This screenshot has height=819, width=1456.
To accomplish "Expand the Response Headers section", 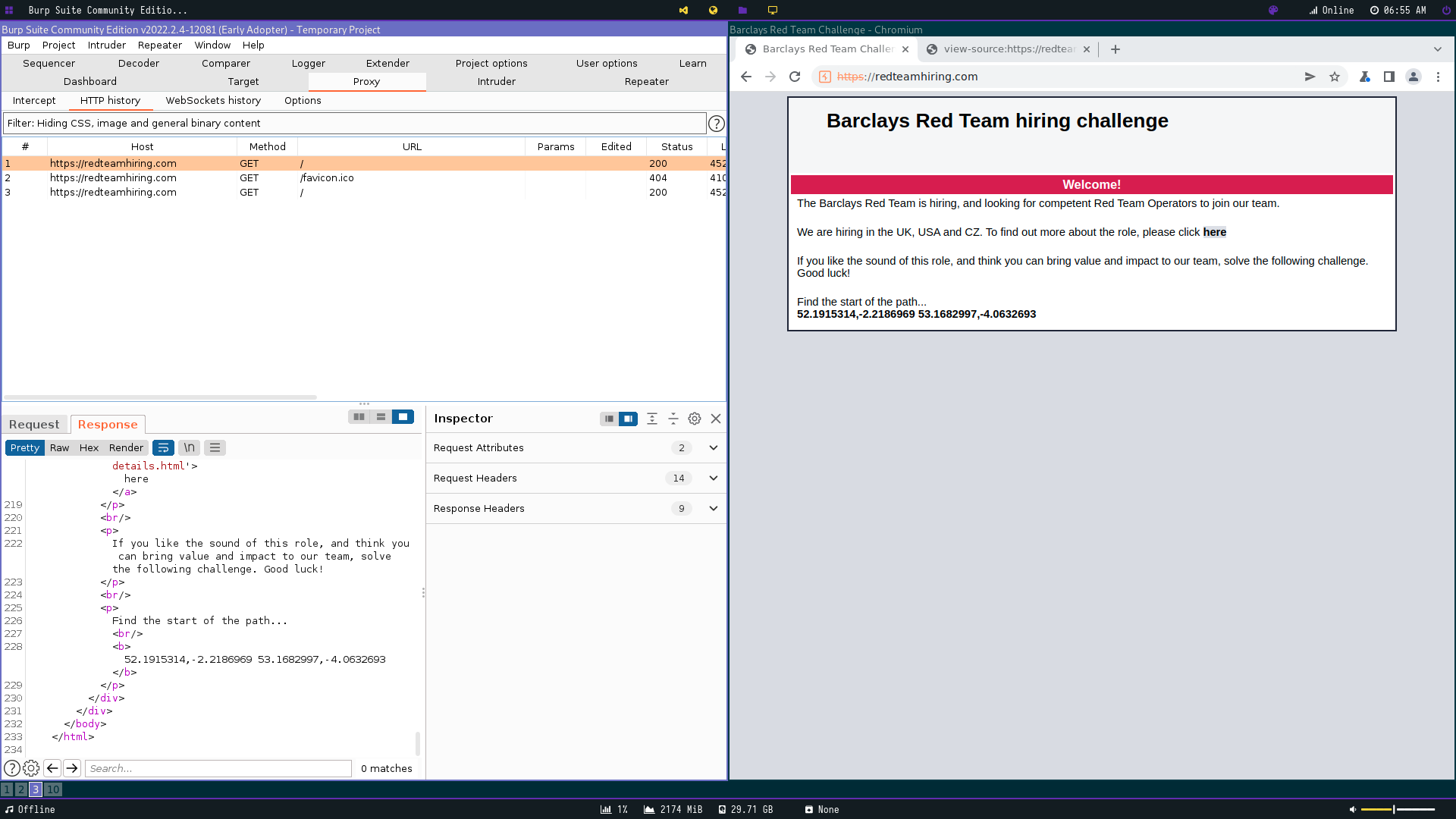I will point(713,509).
